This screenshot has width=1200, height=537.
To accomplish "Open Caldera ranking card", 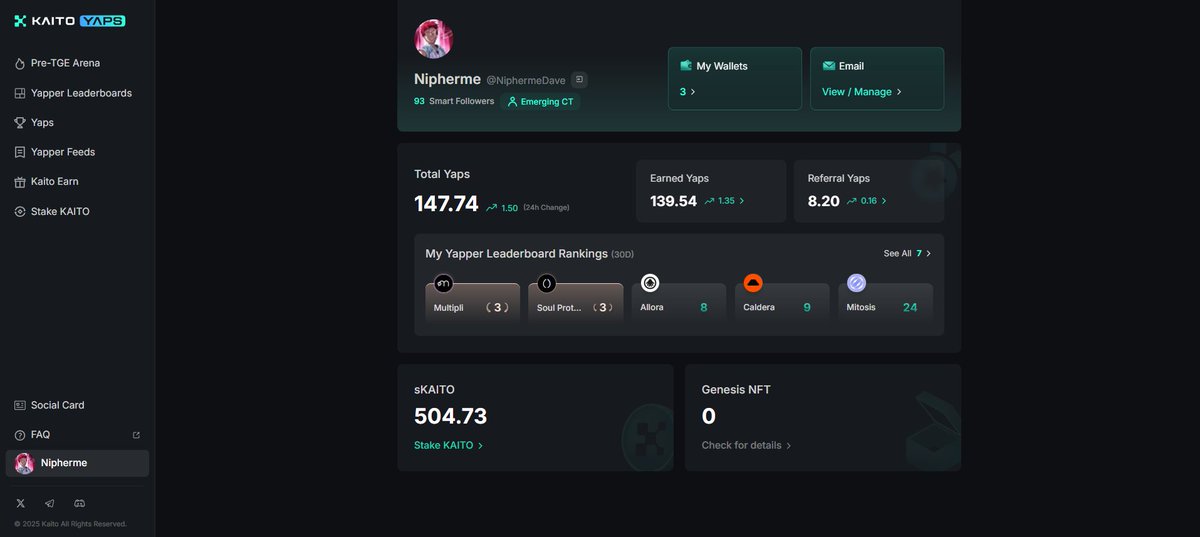I will tap(782, 303).
